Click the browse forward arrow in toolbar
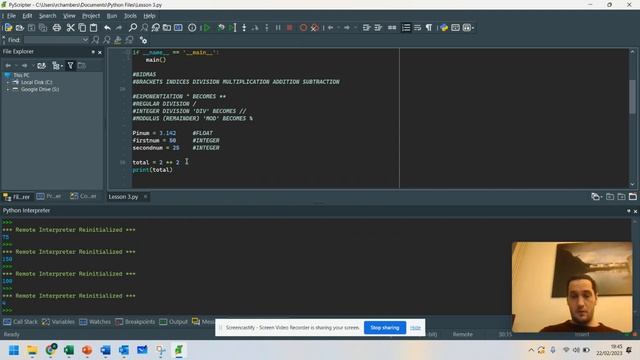The image size is (640, 360). 347,28
